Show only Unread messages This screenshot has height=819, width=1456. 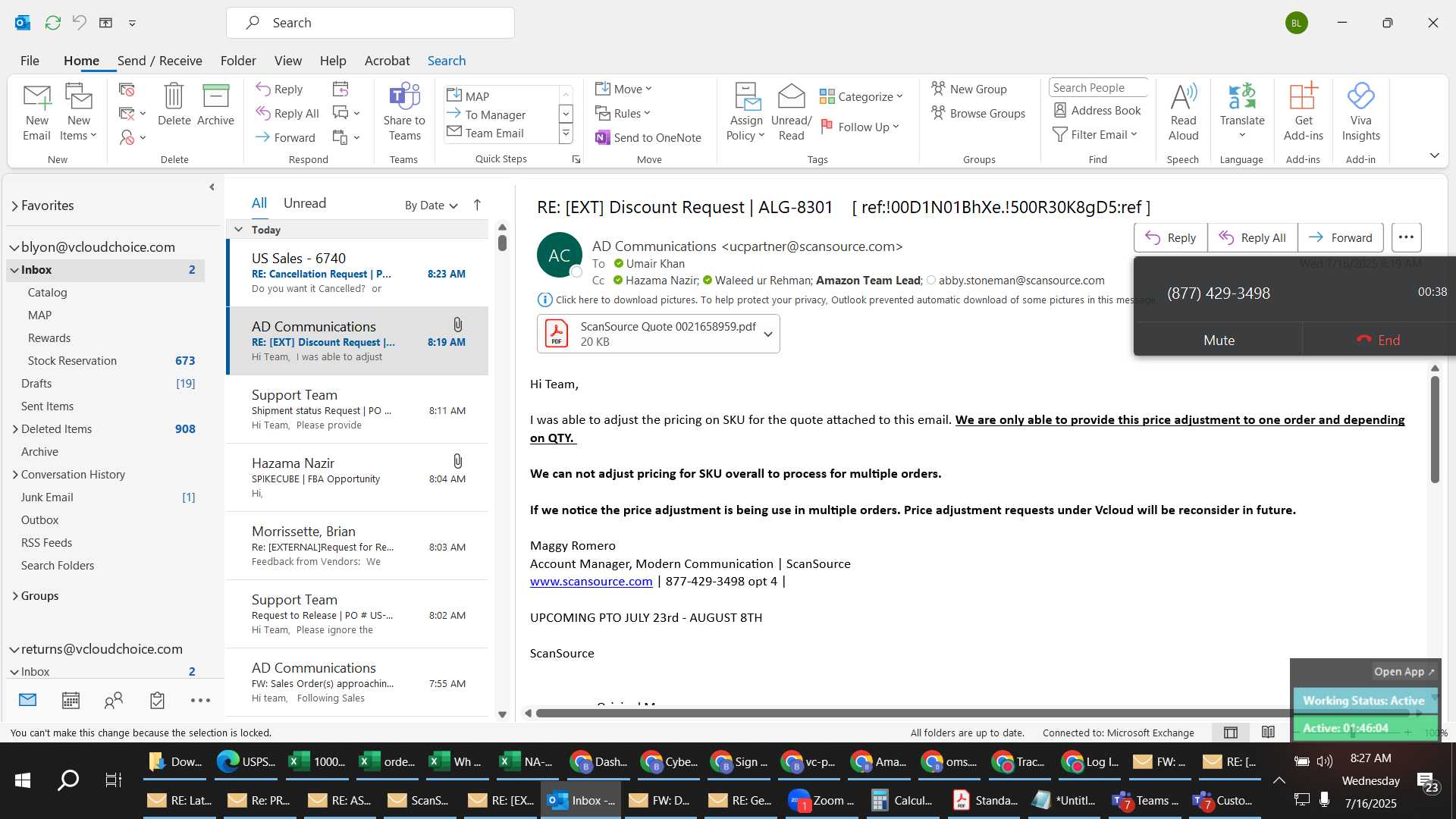(x=304, y=203)
